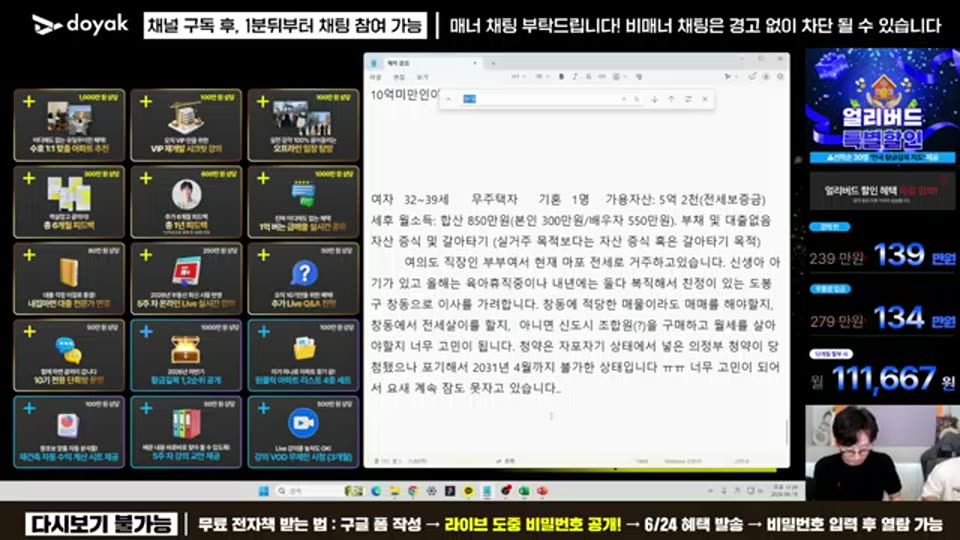Viewport: 960px width, 540px height.
Task: Click the treasure chest benefit card
Action: (186, 355)
